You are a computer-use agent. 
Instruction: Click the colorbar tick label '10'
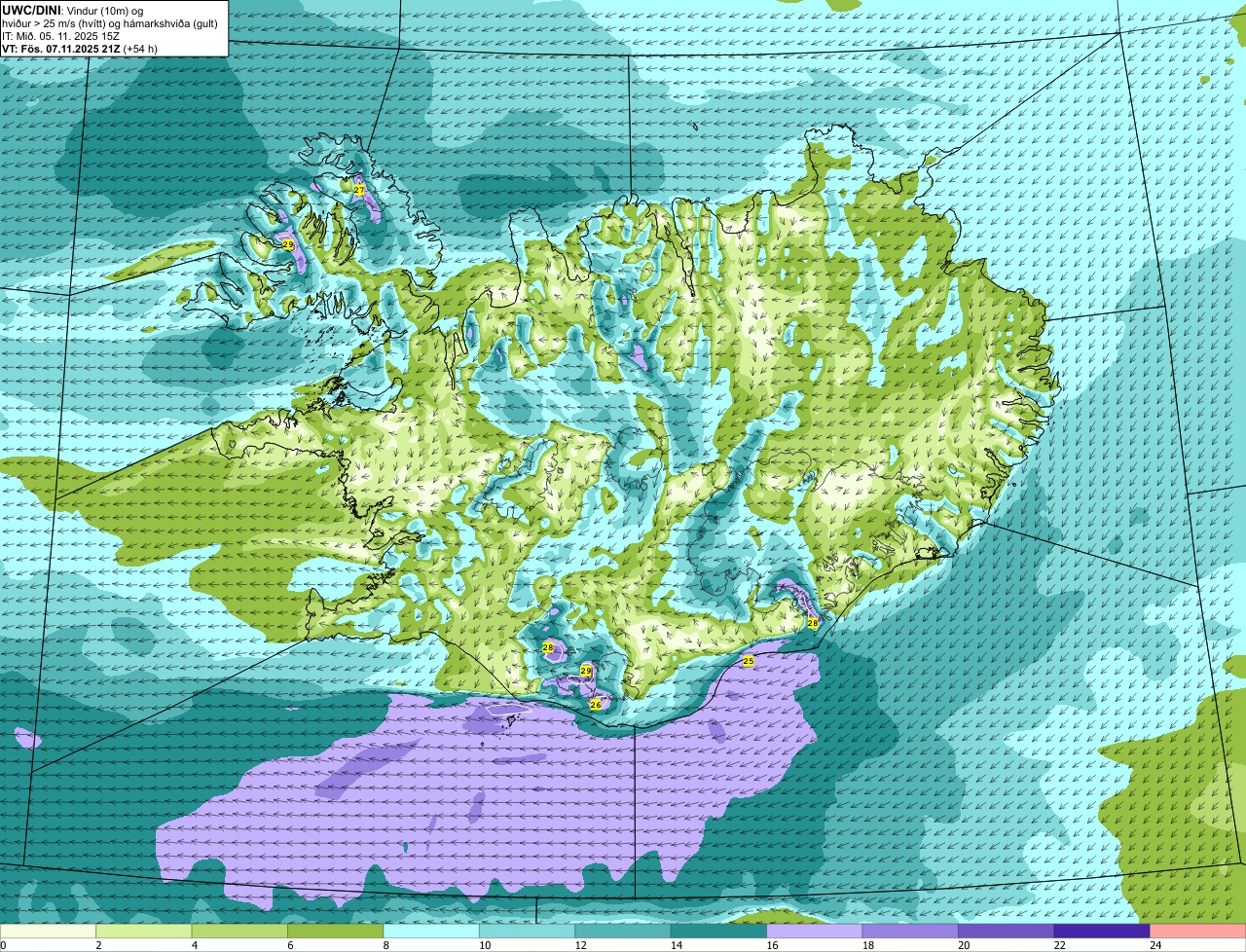point(485,945)
